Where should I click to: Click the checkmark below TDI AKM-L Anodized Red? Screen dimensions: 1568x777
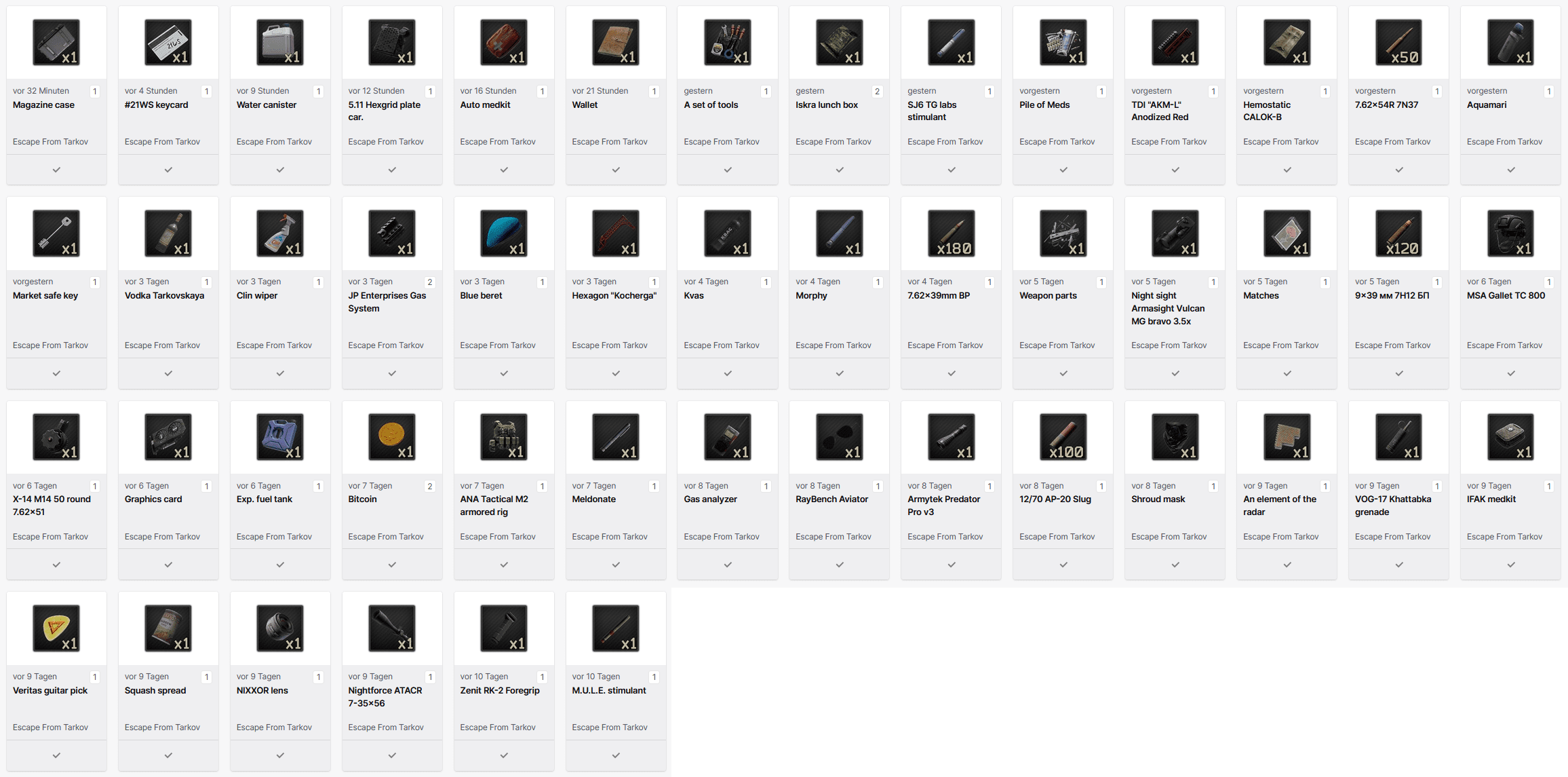coord(1175,170)
